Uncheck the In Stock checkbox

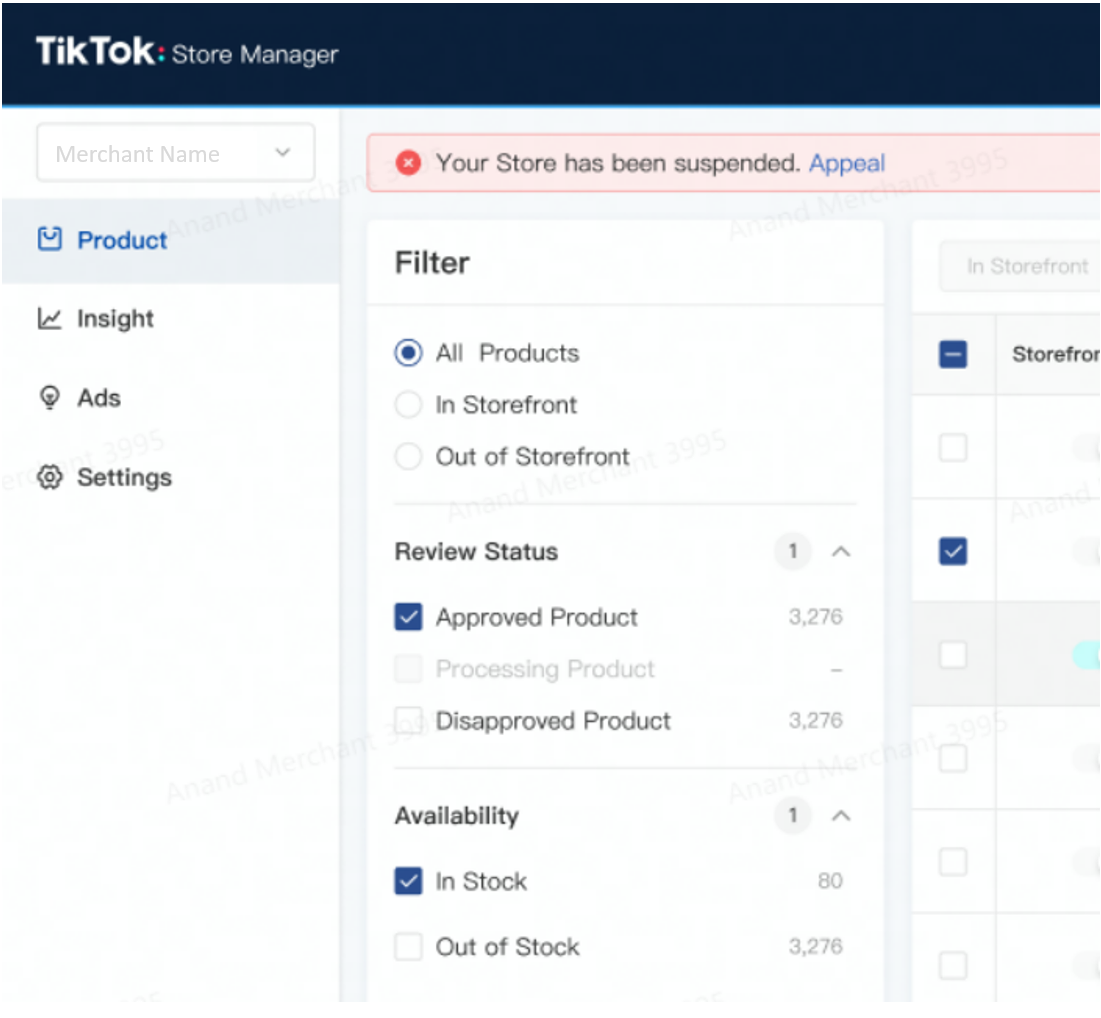(x=408, y=881)
